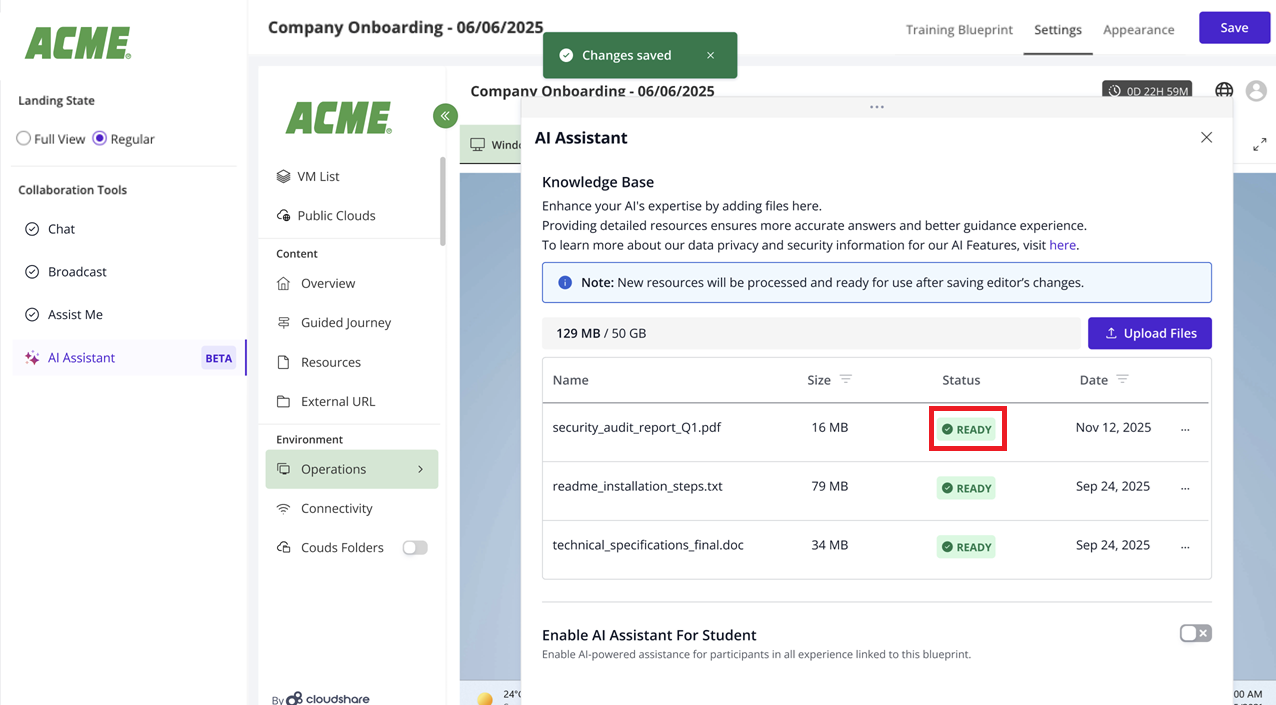Click the BETA badge next to AI Assistant

pyautogui.click(x=218, y=358)
